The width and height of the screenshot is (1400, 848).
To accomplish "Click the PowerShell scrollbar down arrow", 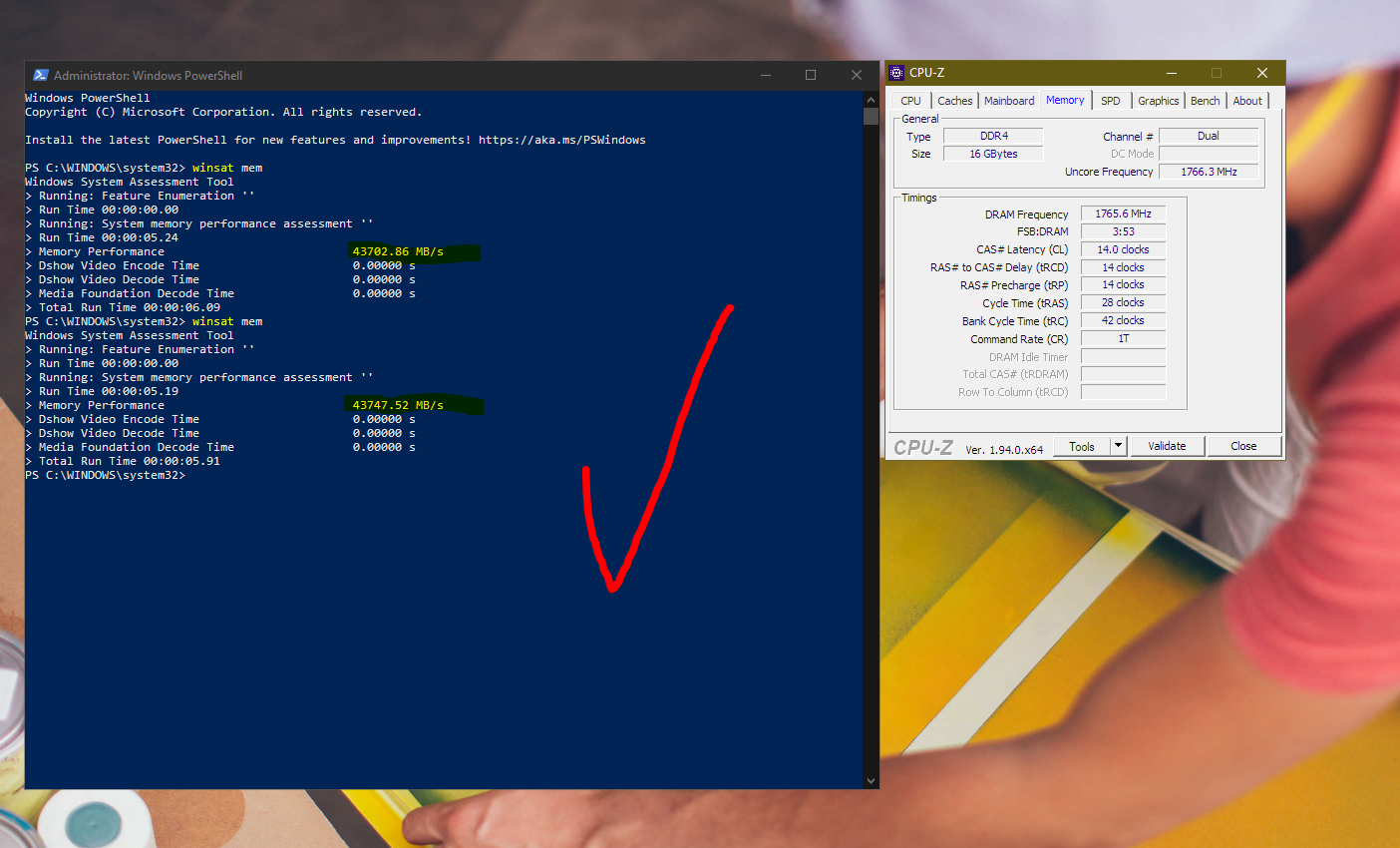I will [x=871, y=781].
